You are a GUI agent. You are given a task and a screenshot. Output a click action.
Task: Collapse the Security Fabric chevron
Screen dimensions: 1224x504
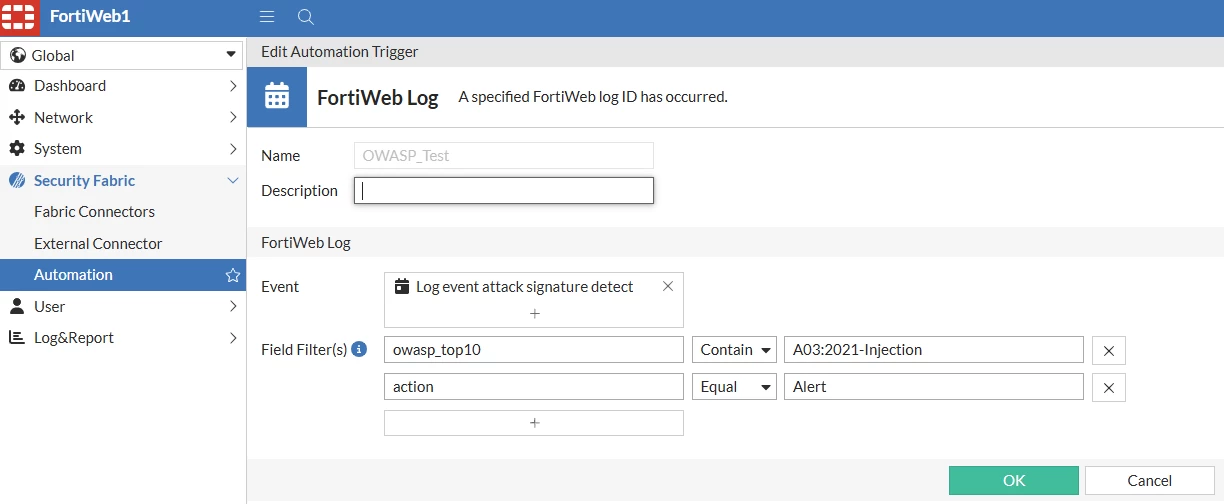tap(232, 181)
